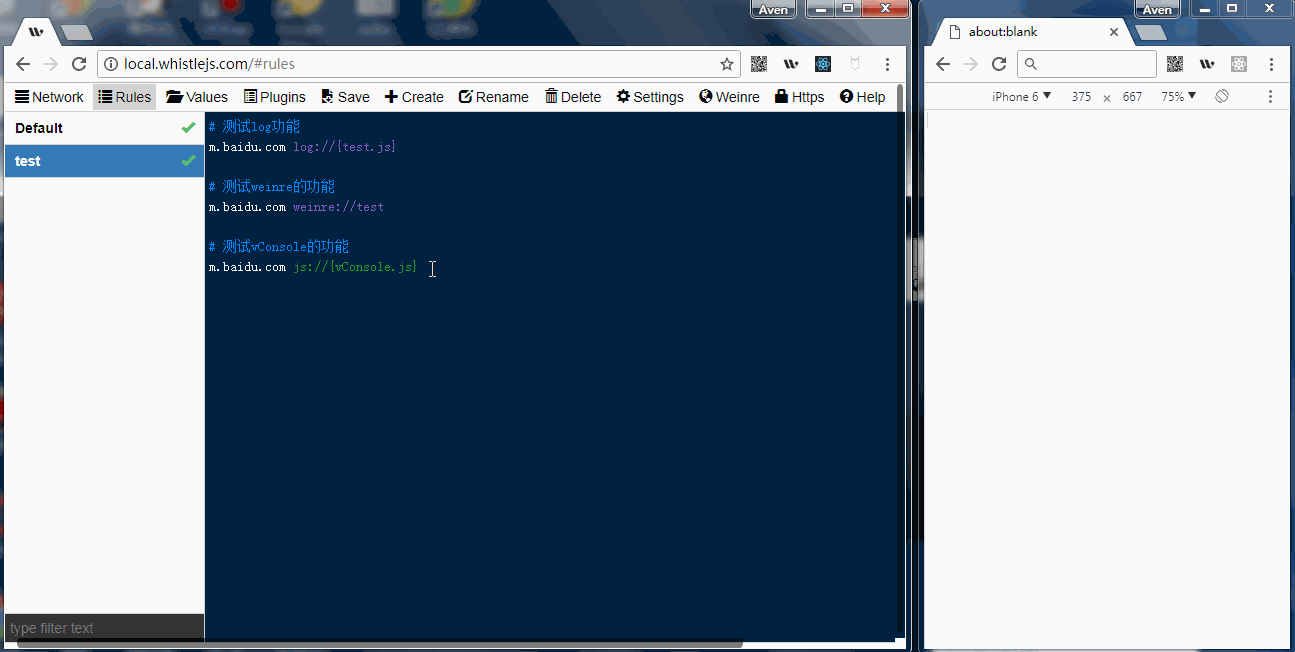The width and height of the screenshot is (1295, 652).
Task: Bookmark the page with the star icon
Action: pos(727,64)
